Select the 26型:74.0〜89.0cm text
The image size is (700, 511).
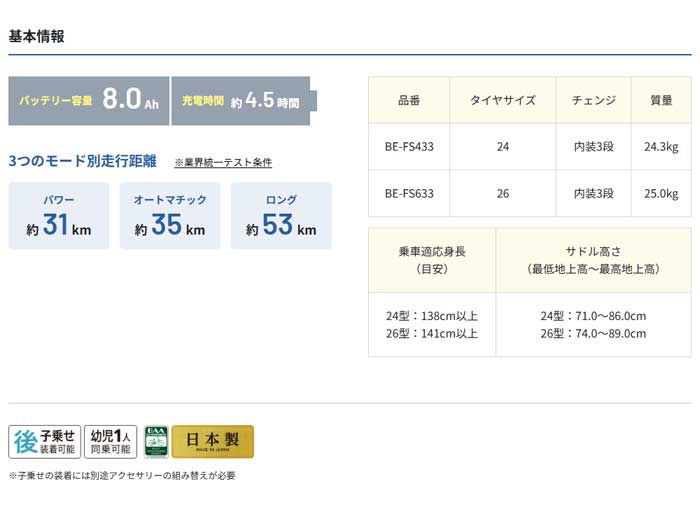point(593,333)
